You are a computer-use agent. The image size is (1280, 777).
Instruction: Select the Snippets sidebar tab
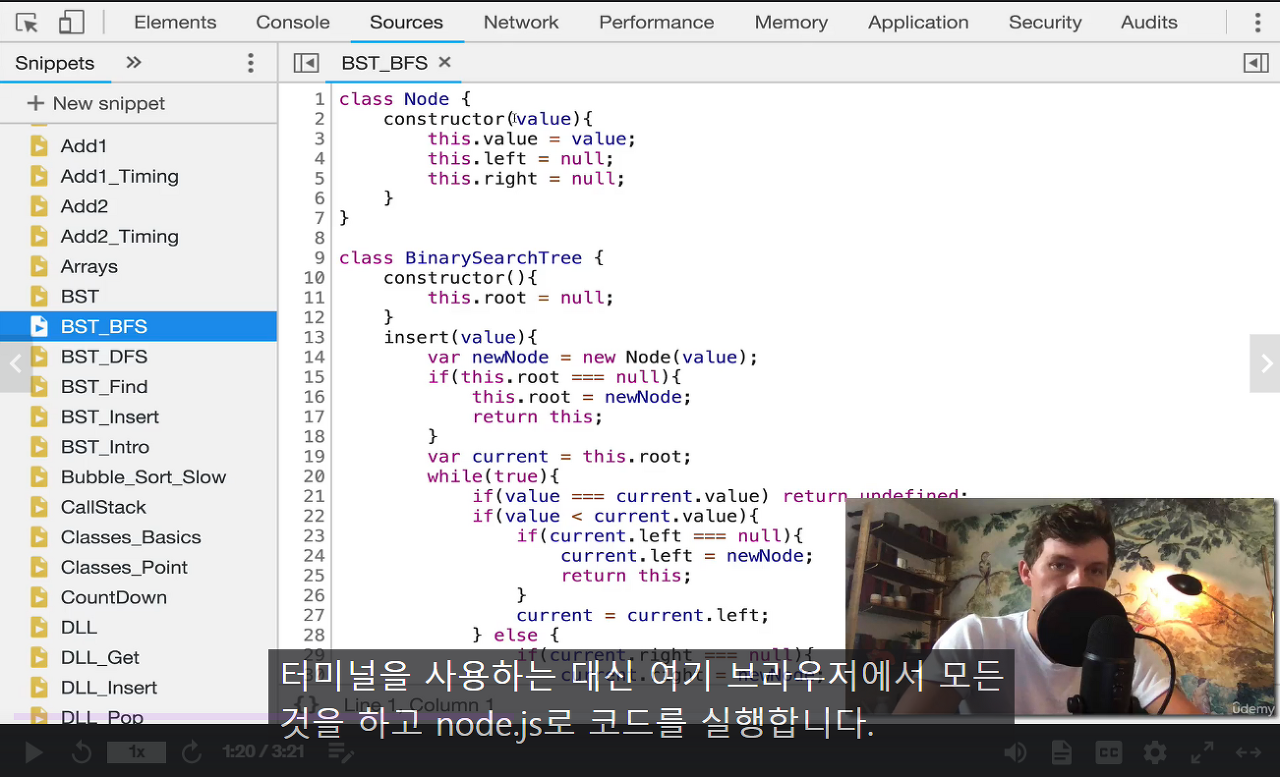click(x=55, y=63)
